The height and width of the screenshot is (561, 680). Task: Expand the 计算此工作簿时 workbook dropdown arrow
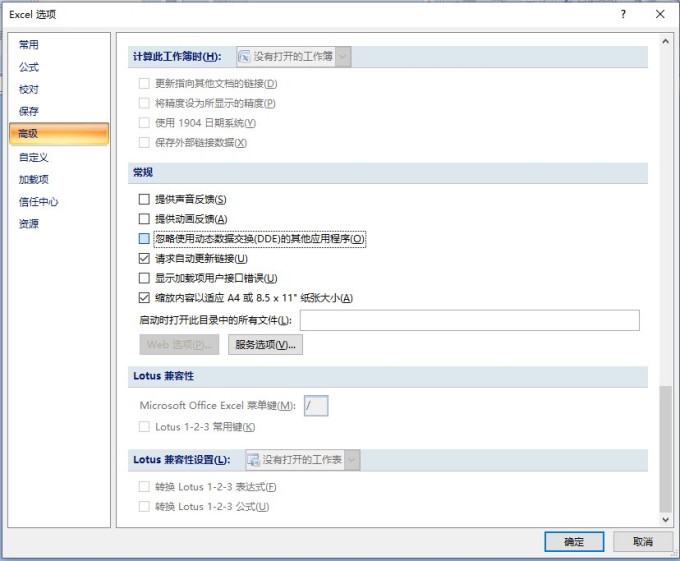343,56
